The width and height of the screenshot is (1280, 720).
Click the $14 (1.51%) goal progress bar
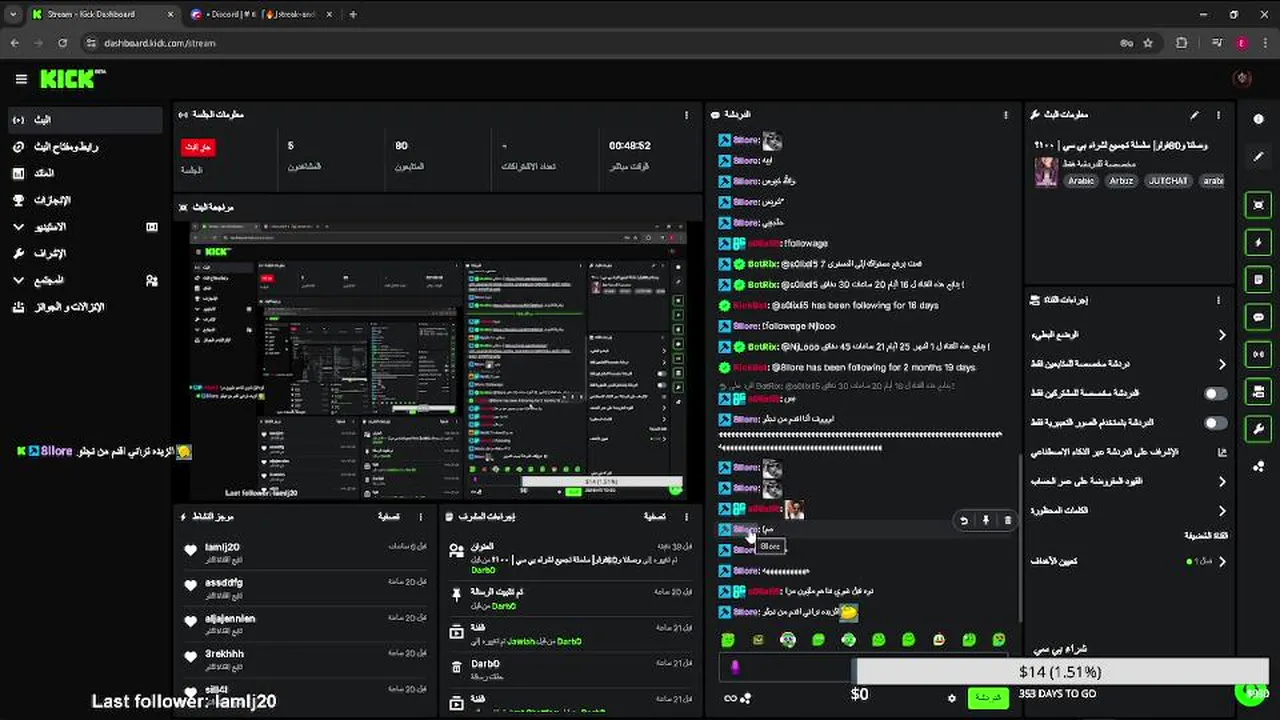(1060, 672)
